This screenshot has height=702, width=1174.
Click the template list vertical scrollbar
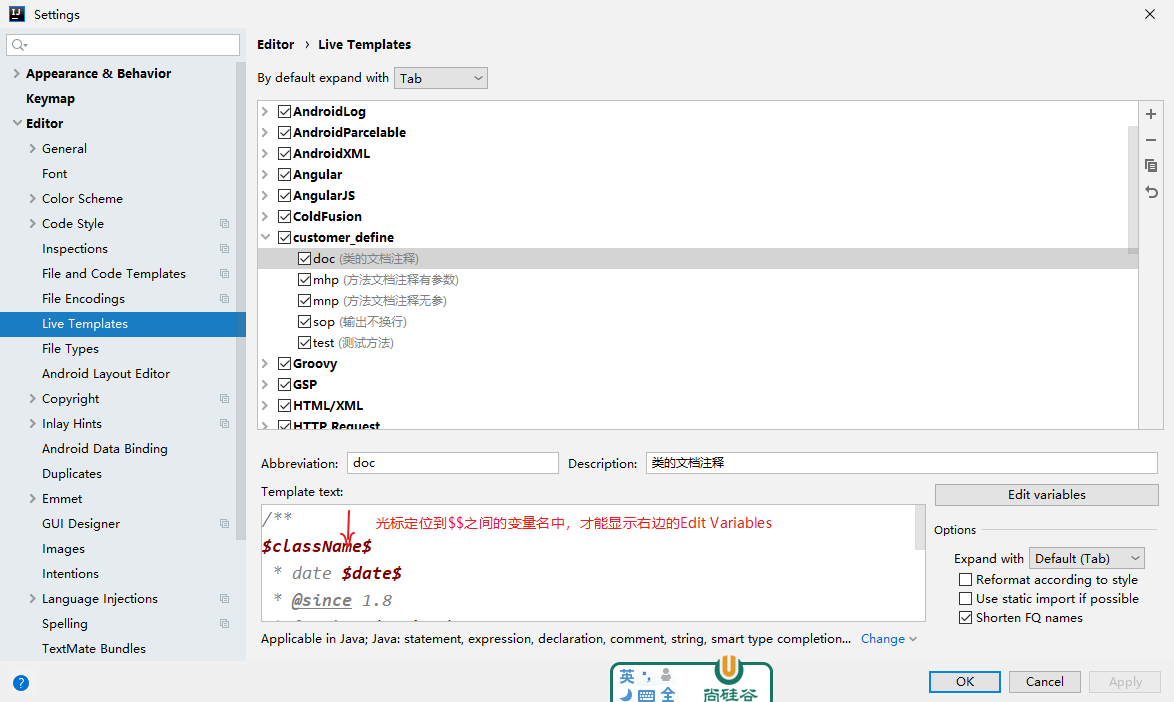(1133, 180)
